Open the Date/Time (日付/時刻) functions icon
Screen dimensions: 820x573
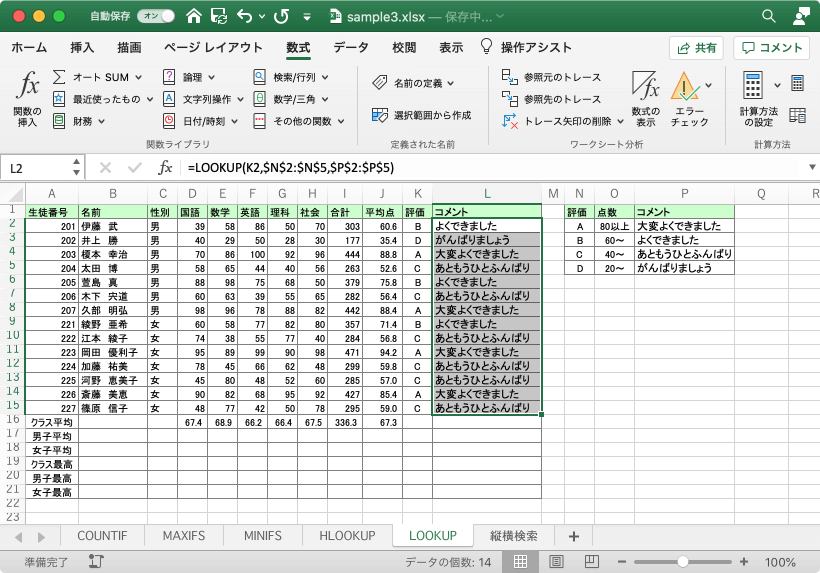click(x=169, y=121)
